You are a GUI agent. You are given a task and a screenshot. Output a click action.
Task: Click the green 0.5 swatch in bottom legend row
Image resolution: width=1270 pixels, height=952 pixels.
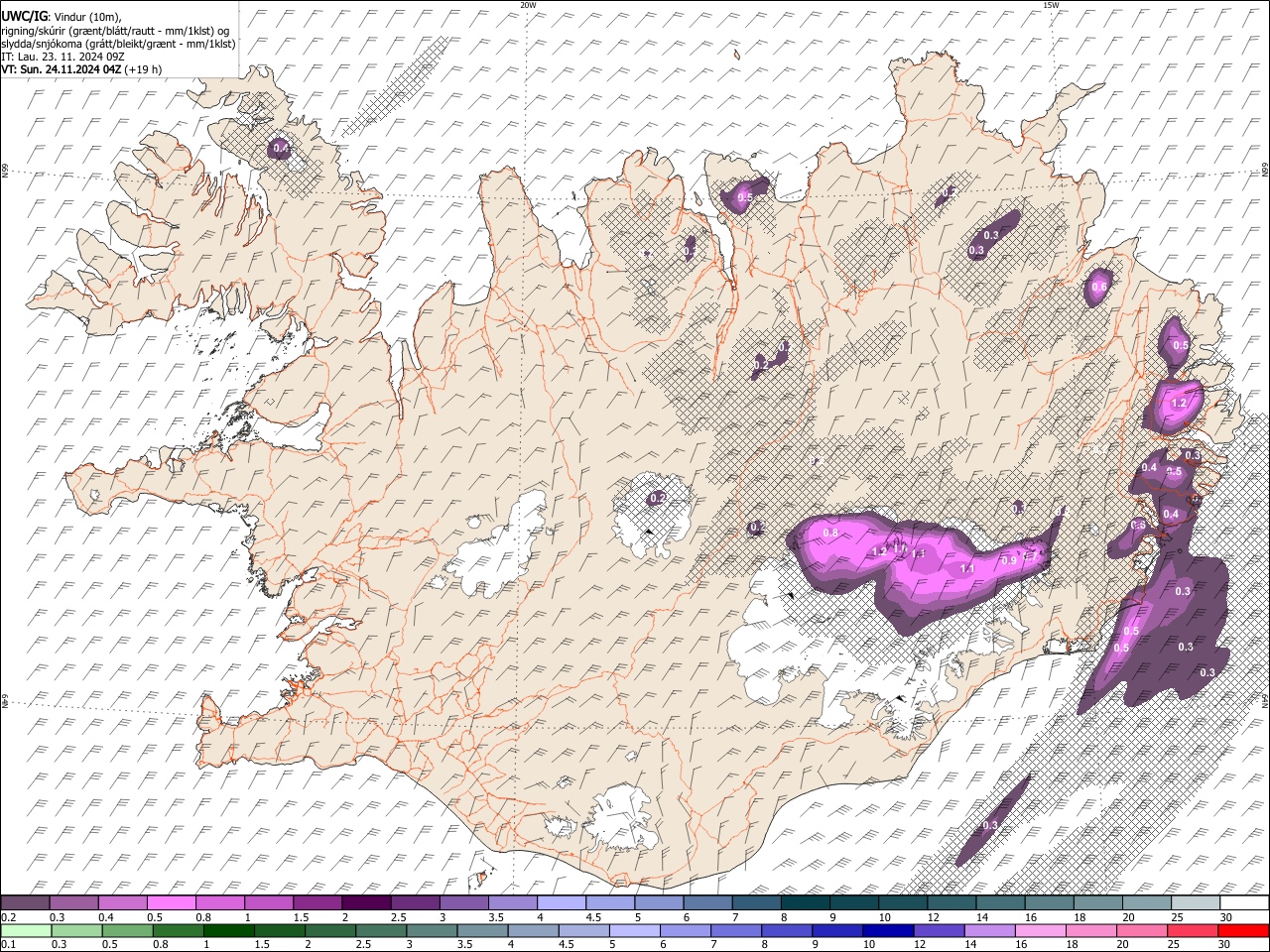pyautogui.click(x=127, y=930)
